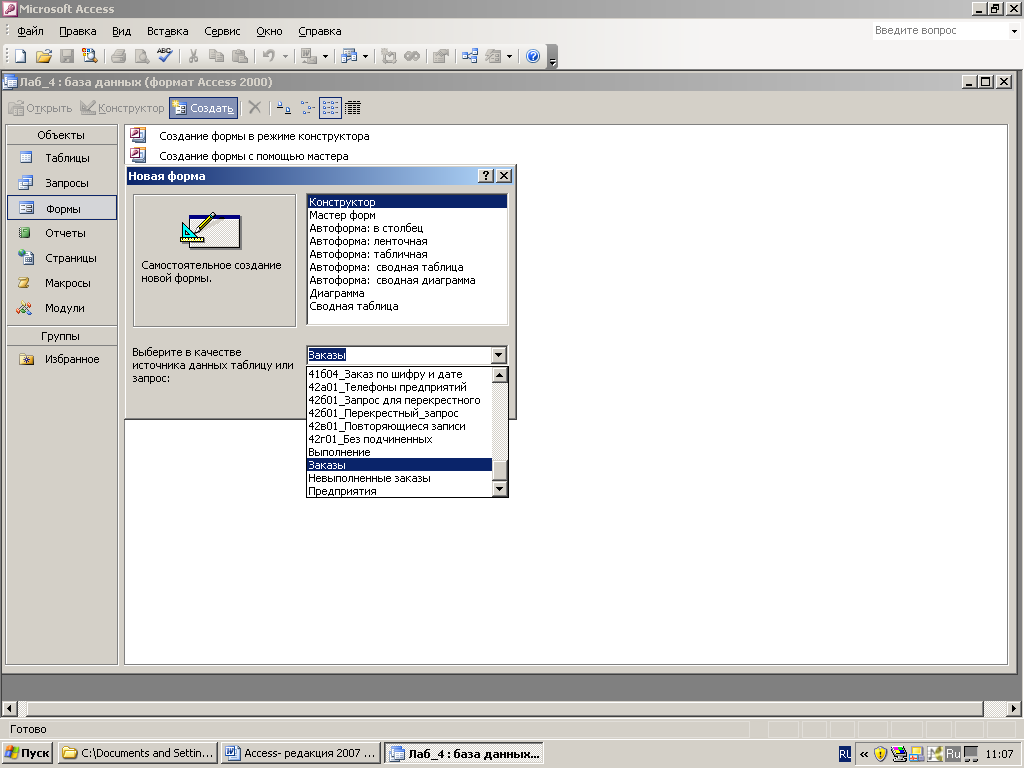Click the Script editor link icon
The width and height of the screenshot is (1024, 768).
point(412,56)
